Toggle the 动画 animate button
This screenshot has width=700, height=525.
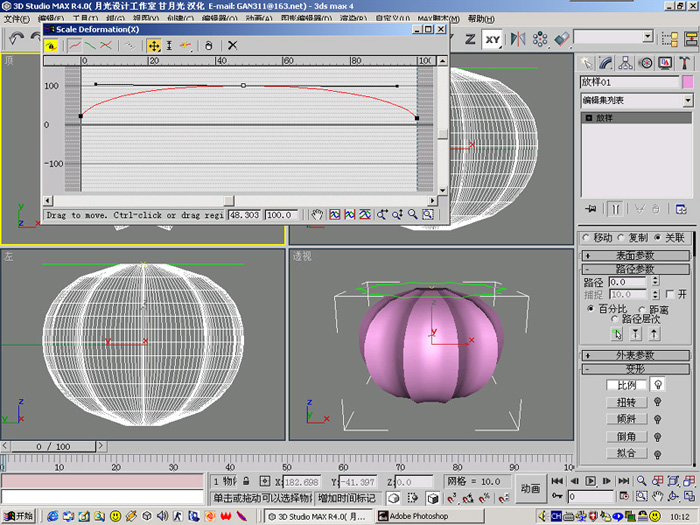[530, 489]
